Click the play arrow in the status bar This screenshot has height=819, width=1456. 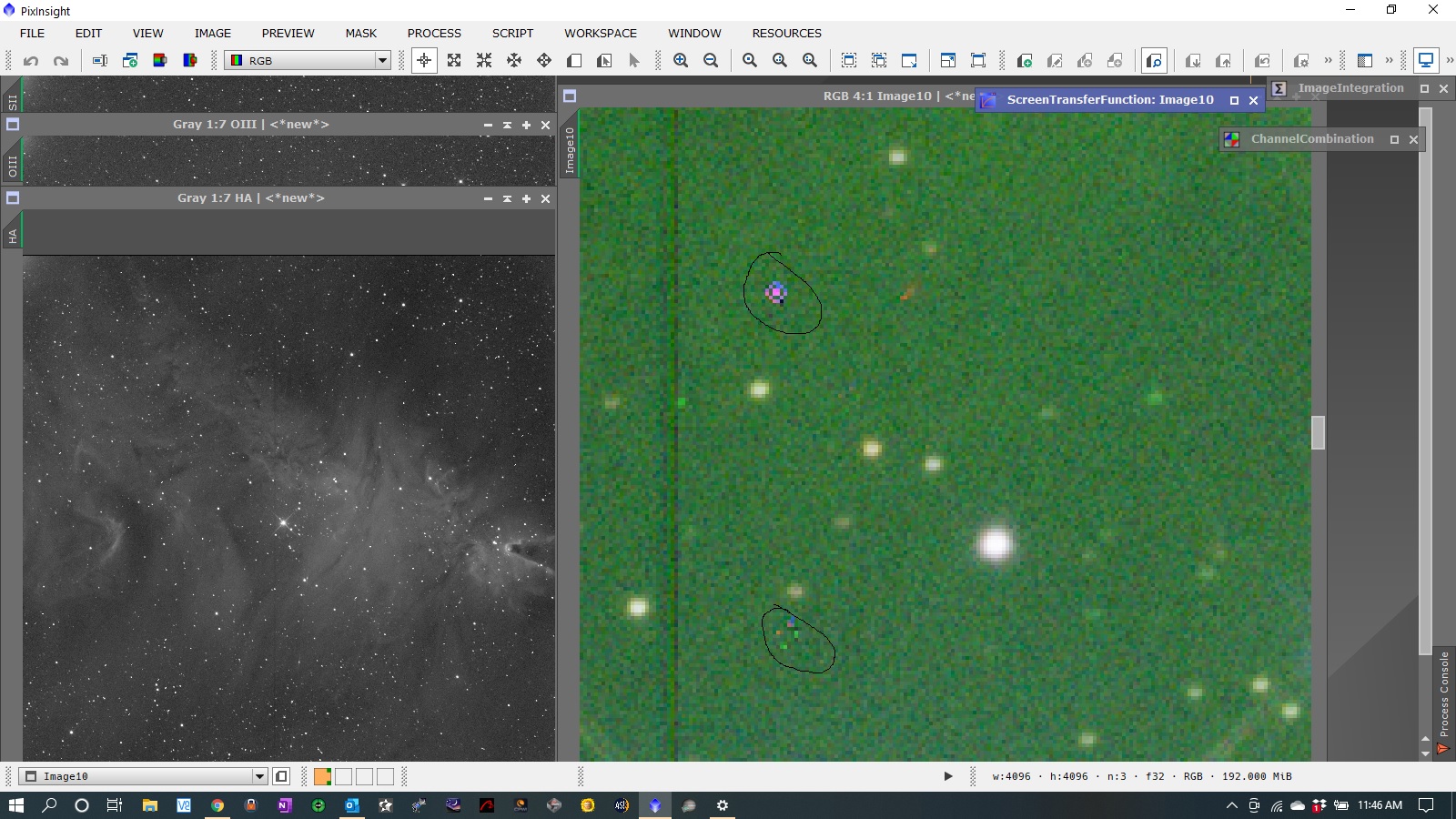click(947, 776)
